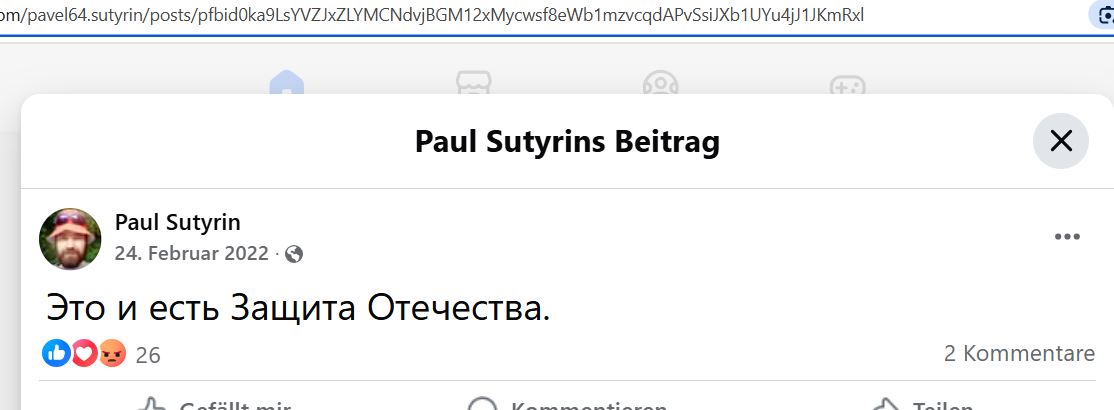Click the Gefällt mir button
This screenshot has height=410, width=1114.
(x=213, y=404)
